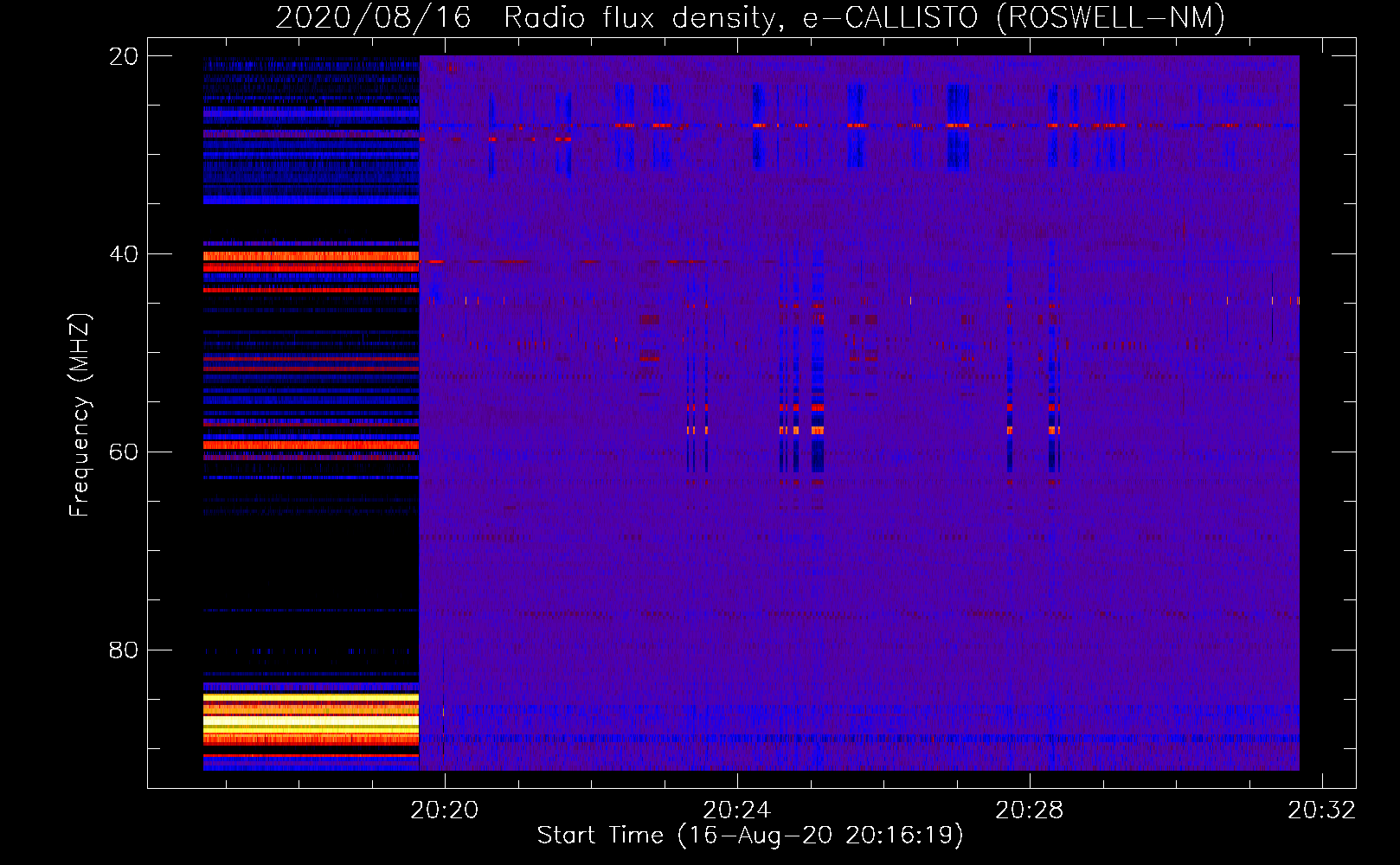Screen dimensions: 1400x865
Task: Click the 20:24 time tick label
Action: pos(737,811)
